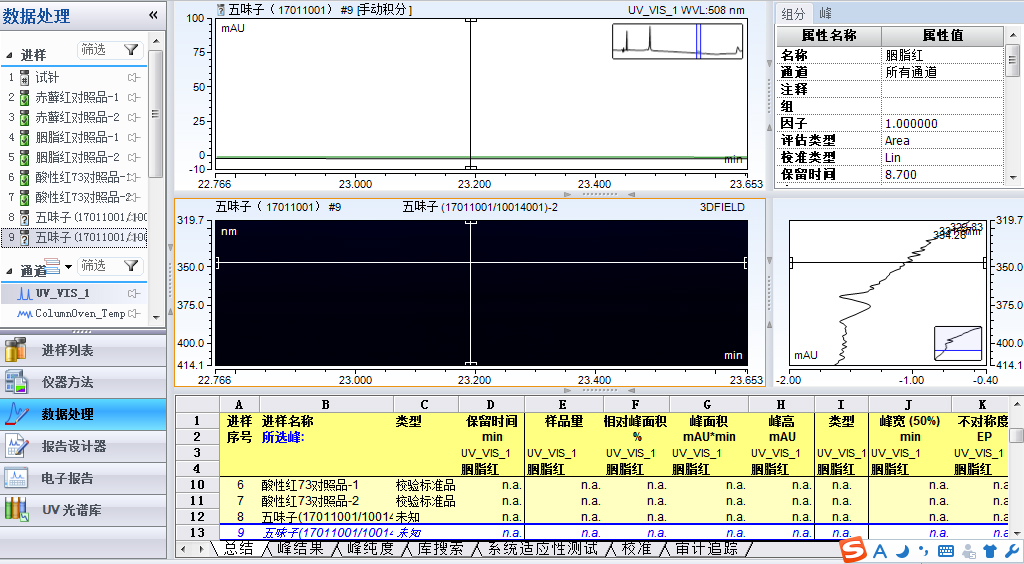Open the UV 光谱库 category

coord(83,510)
